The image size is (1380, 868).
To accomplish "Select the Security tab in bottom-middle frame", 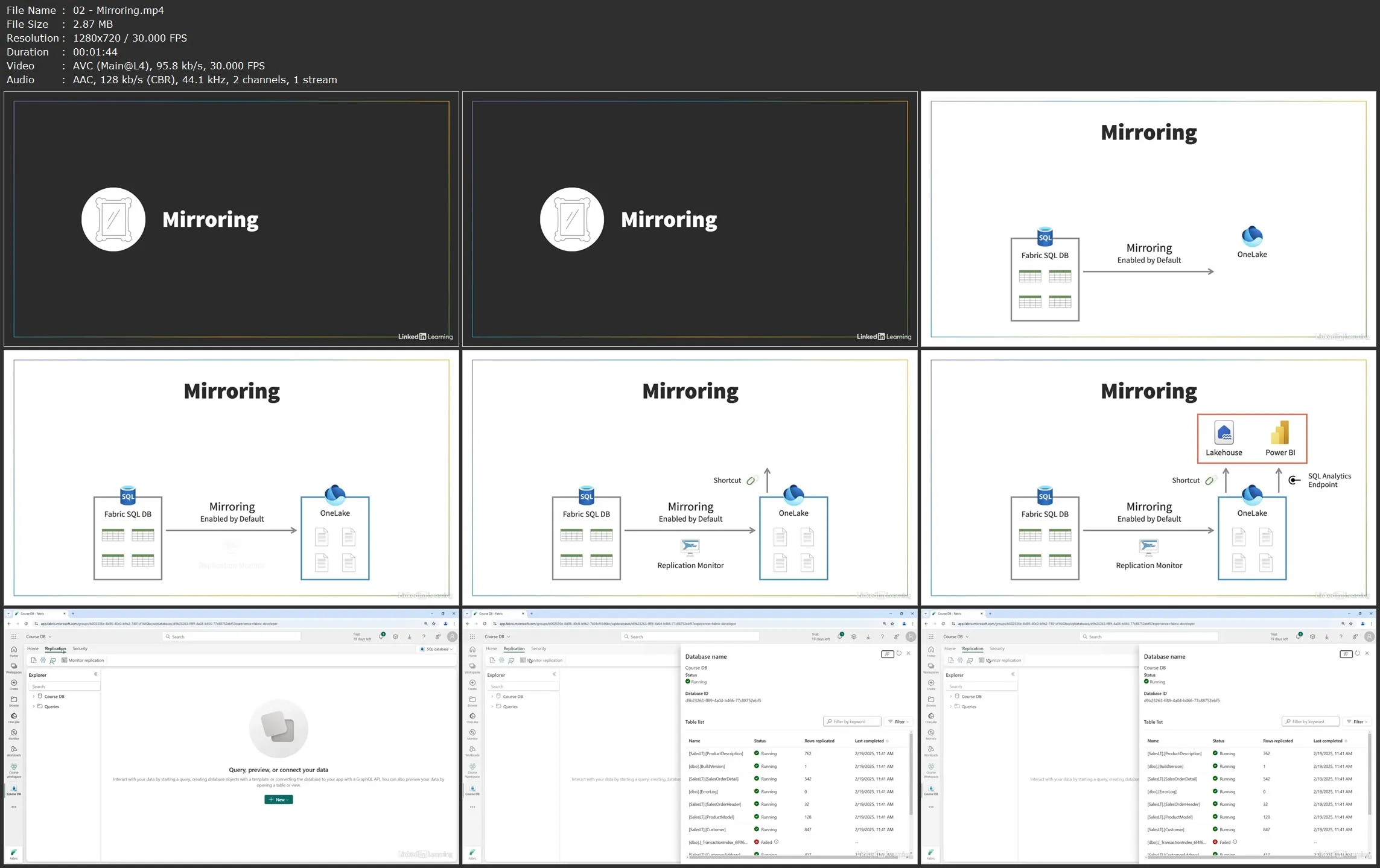I will pyautogui.click(x=539, y=649).
